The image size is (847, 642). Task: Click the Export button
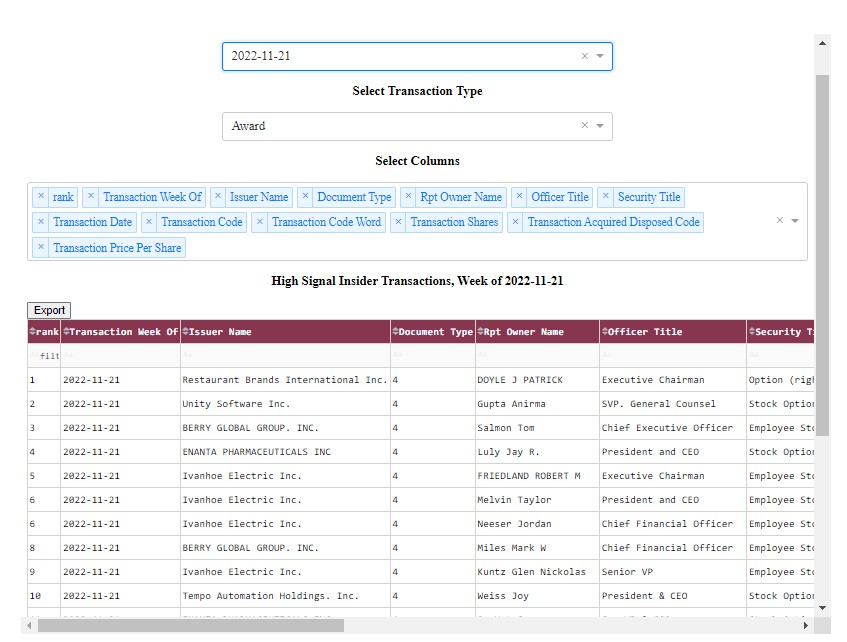(x=48, y=310)
